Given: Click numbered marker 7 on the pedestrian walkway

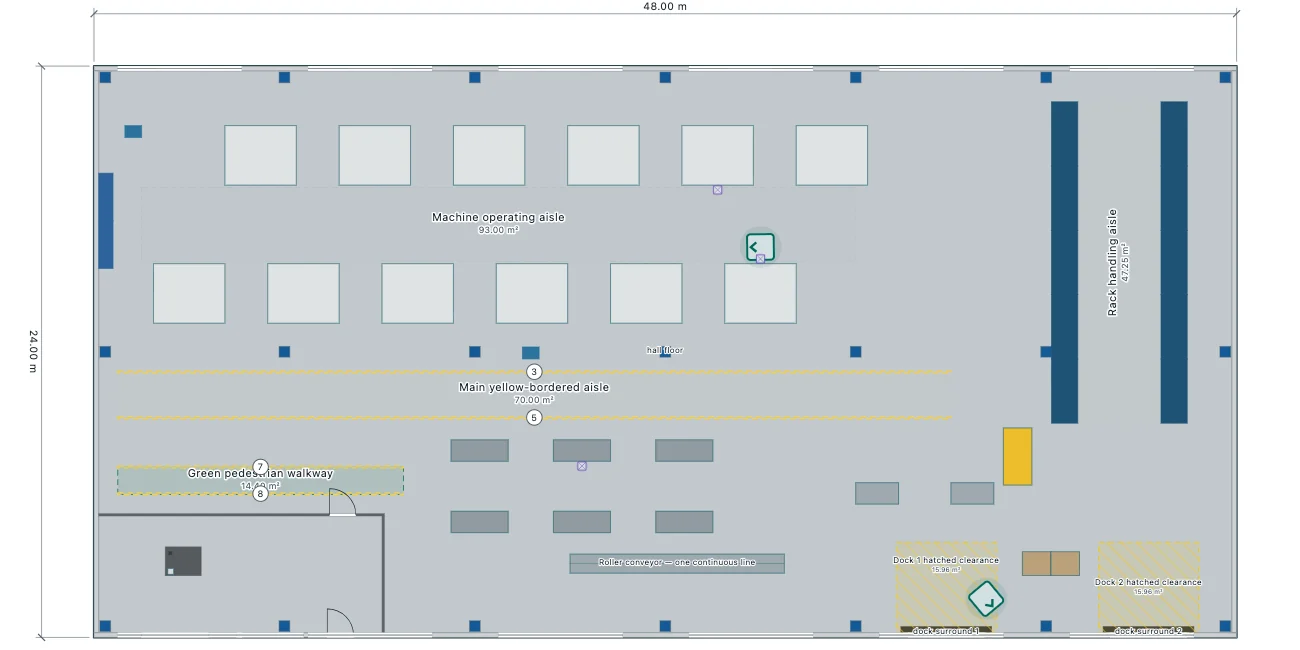Looking at the screenshot, I should (x=260, y=467).
